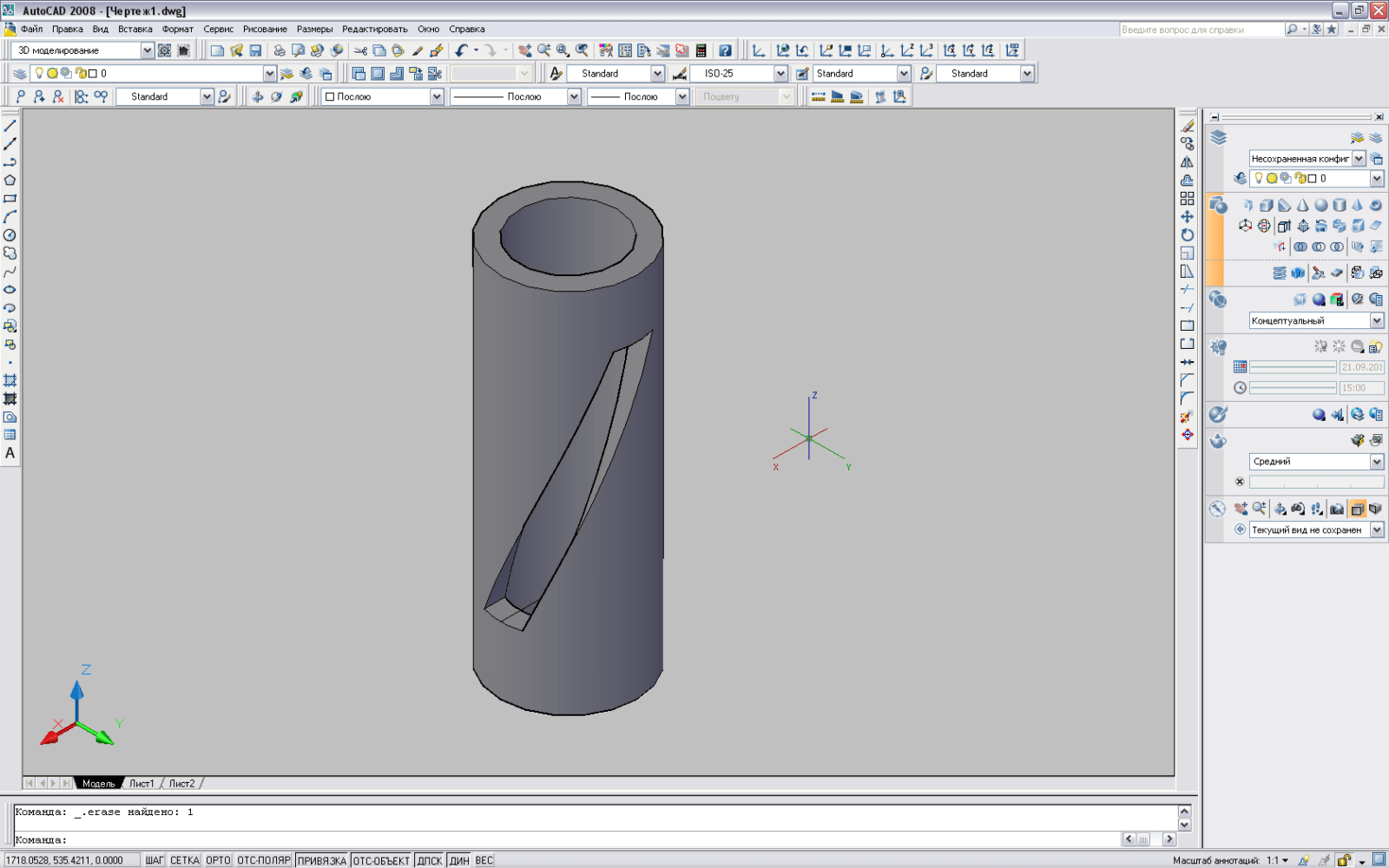
Task: Click the sun date slider in dashboard
Action: (x=1292, y=367)
